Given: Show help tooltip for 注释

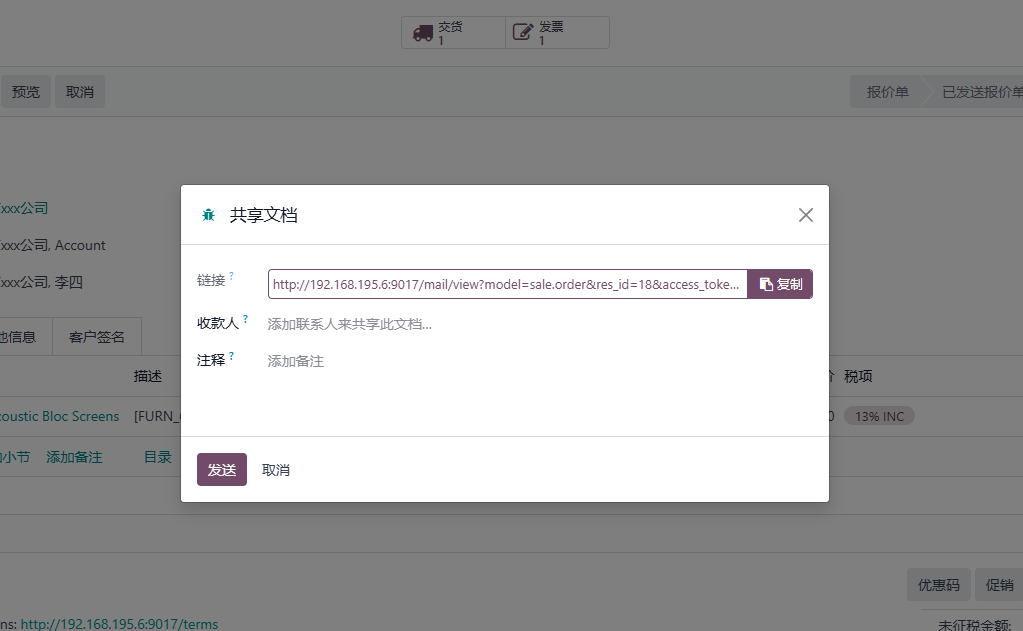Looking at the screenshot, I should (231, 356).
